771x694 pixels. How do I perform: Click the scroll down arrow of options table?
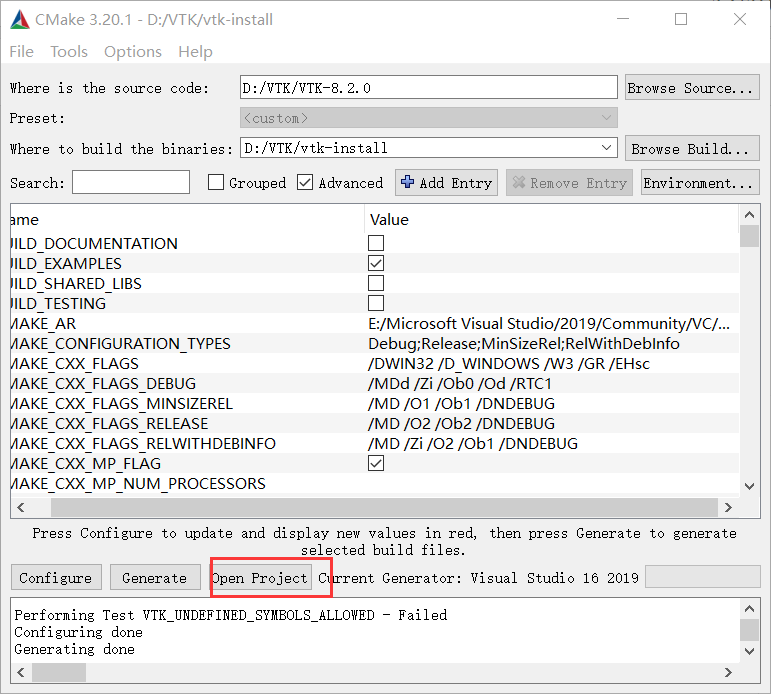(749, 486)
